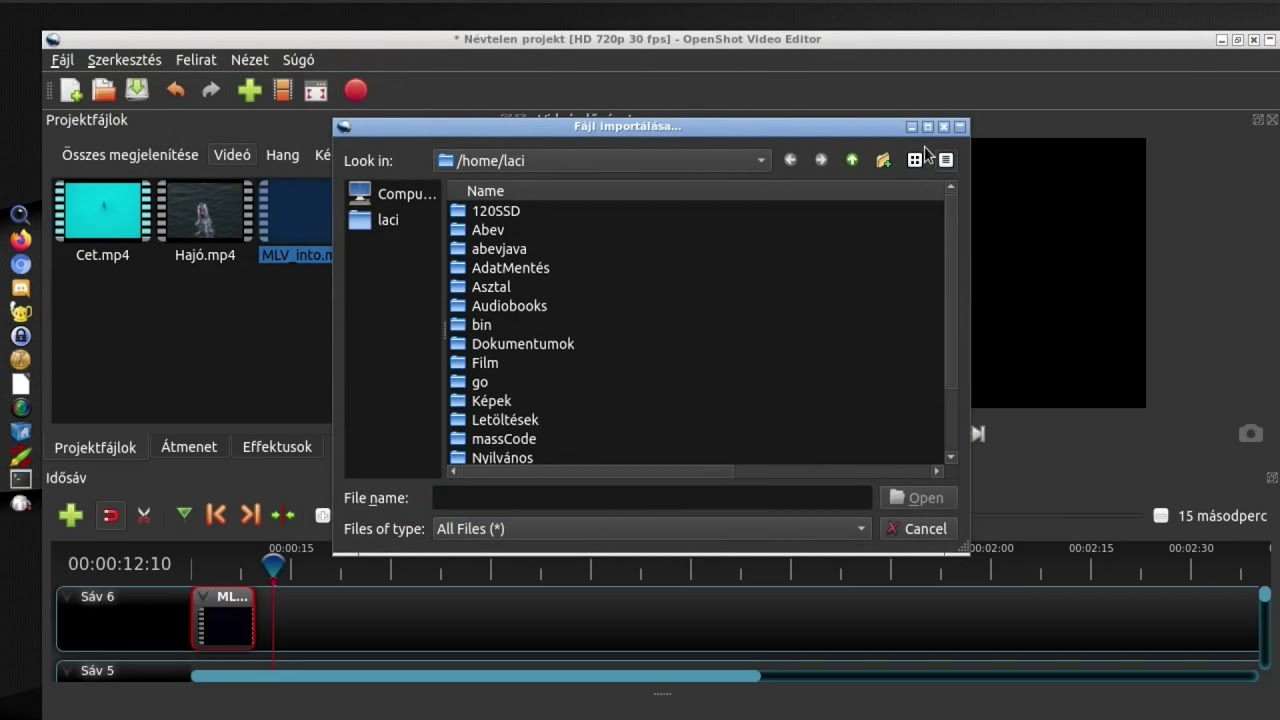Click the Redo arrow in toolbar
Screen dimensions: 1280x720
tap(211, 91)
